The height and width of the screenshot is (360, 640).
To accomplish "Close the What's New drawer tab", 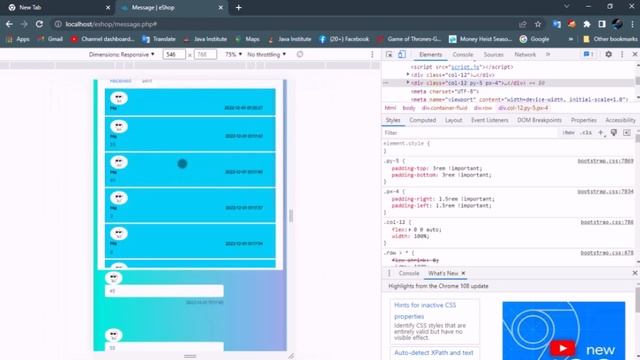I will pos(463,273).
